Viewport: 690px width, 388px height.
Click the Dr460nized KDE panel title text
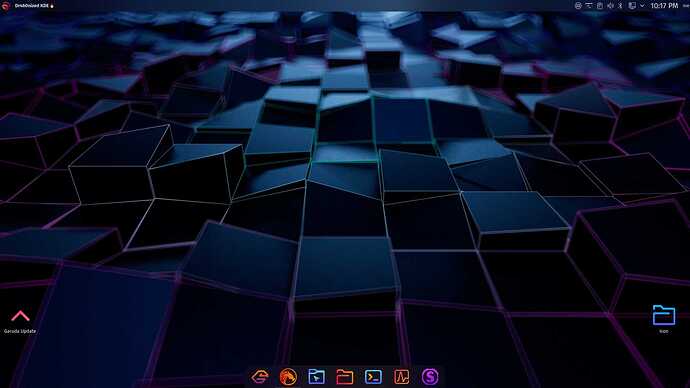(x=32, y=6)
